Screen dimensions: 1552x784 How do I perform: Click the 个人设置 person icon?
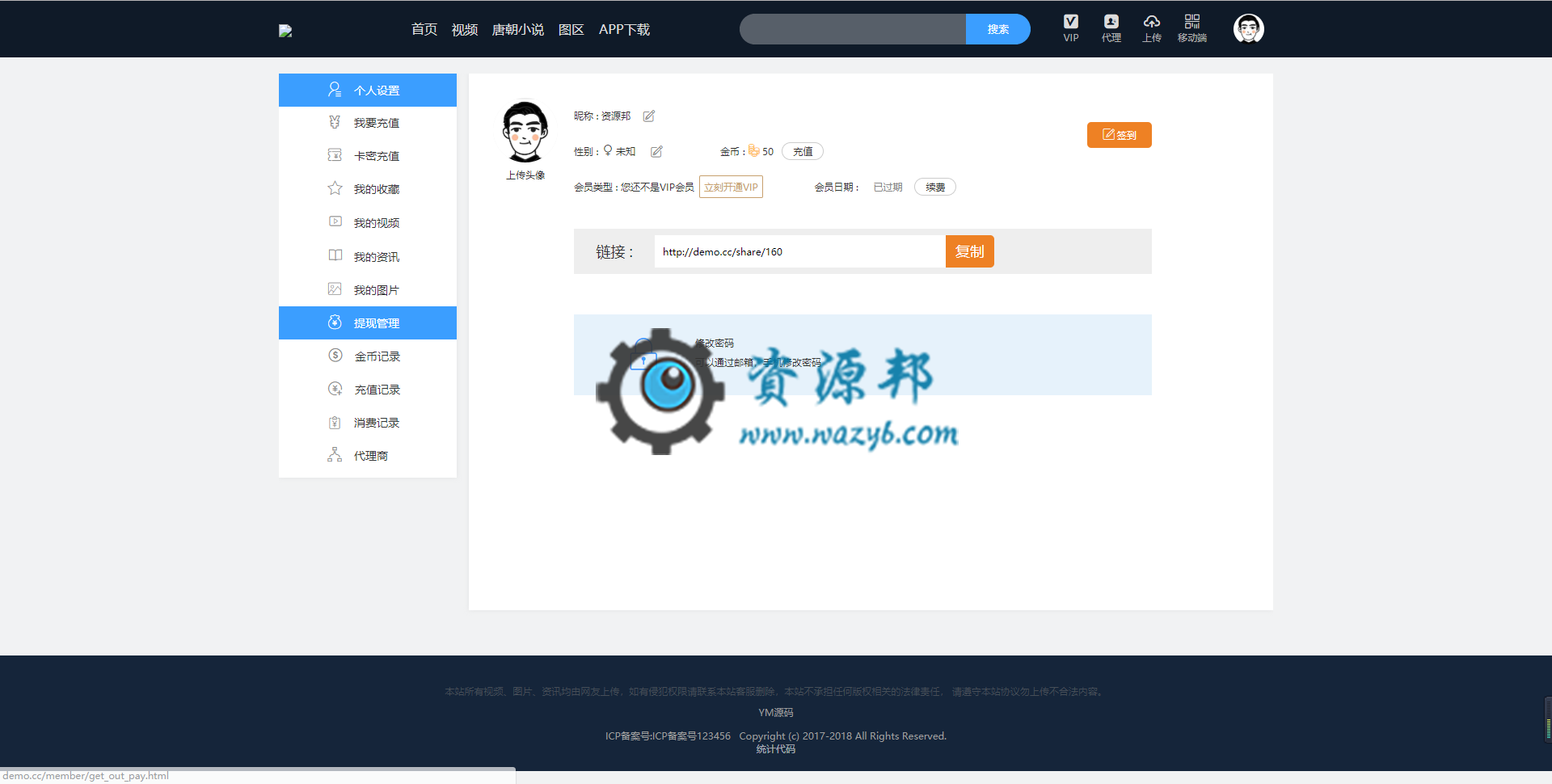pos(335,89)
